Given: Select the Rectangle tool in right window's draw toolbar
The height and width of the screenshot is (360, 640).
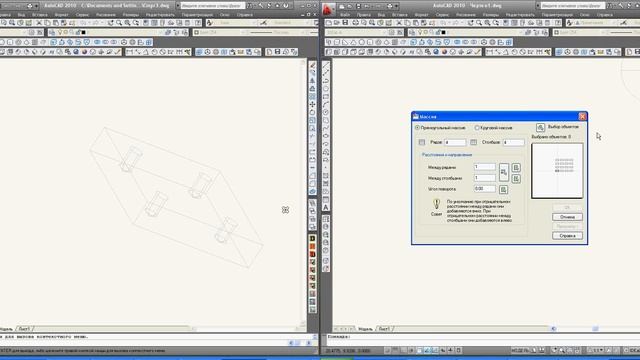Looking at the screenshot, I should pos(326,97).
